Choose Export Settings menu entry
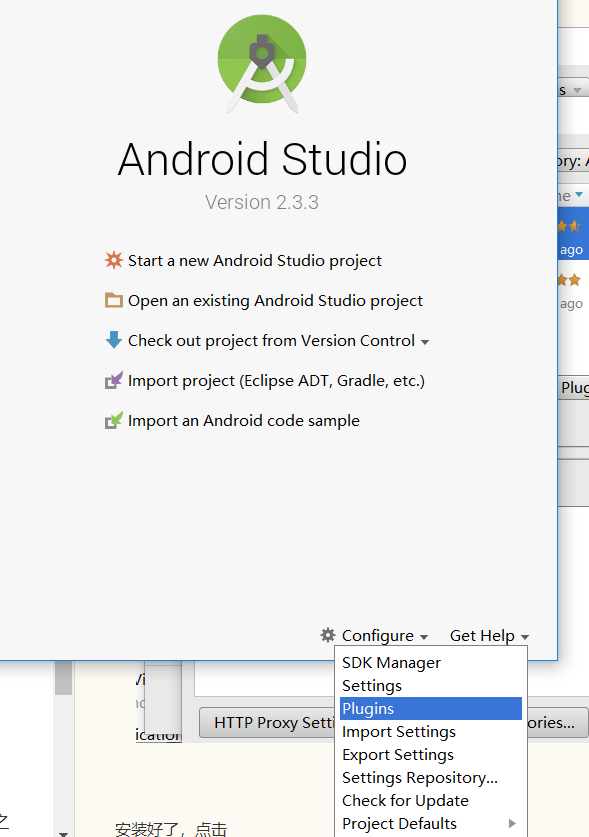Screen dimensions: 589x837 pos(431,754)
